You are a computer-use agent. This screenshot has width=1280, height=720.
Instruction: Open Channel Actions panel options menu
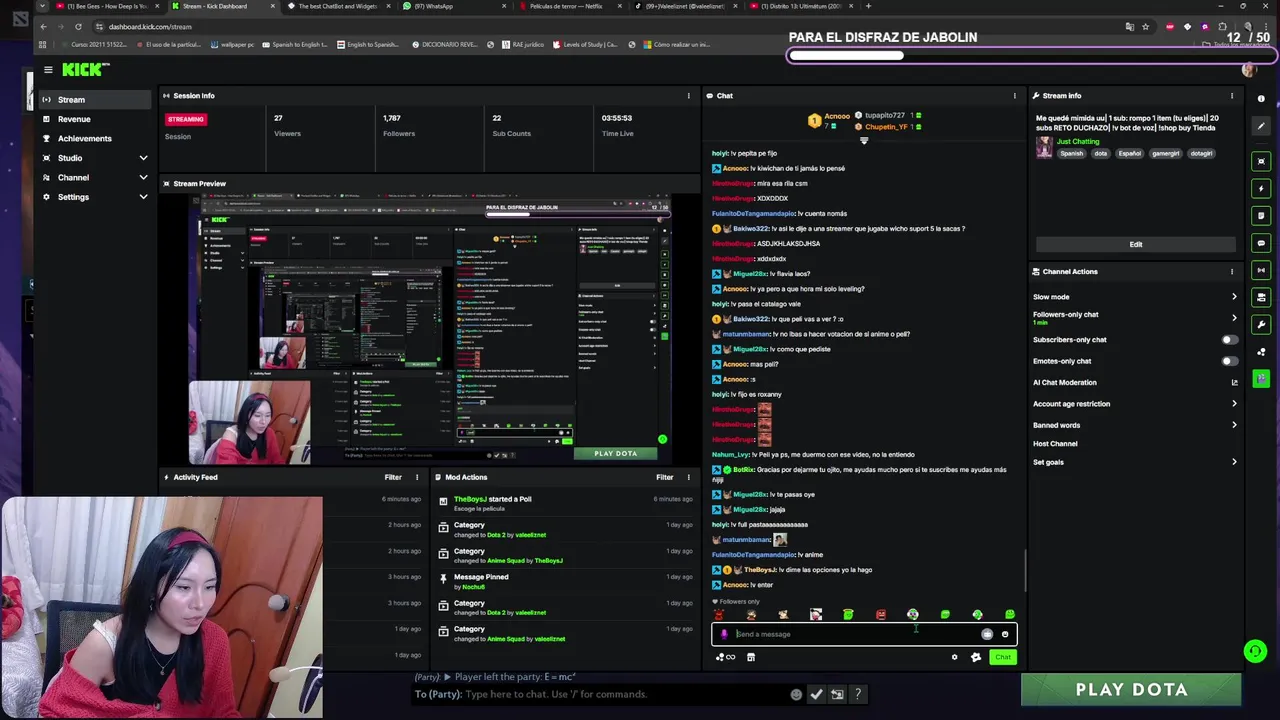pos(1231,272)
